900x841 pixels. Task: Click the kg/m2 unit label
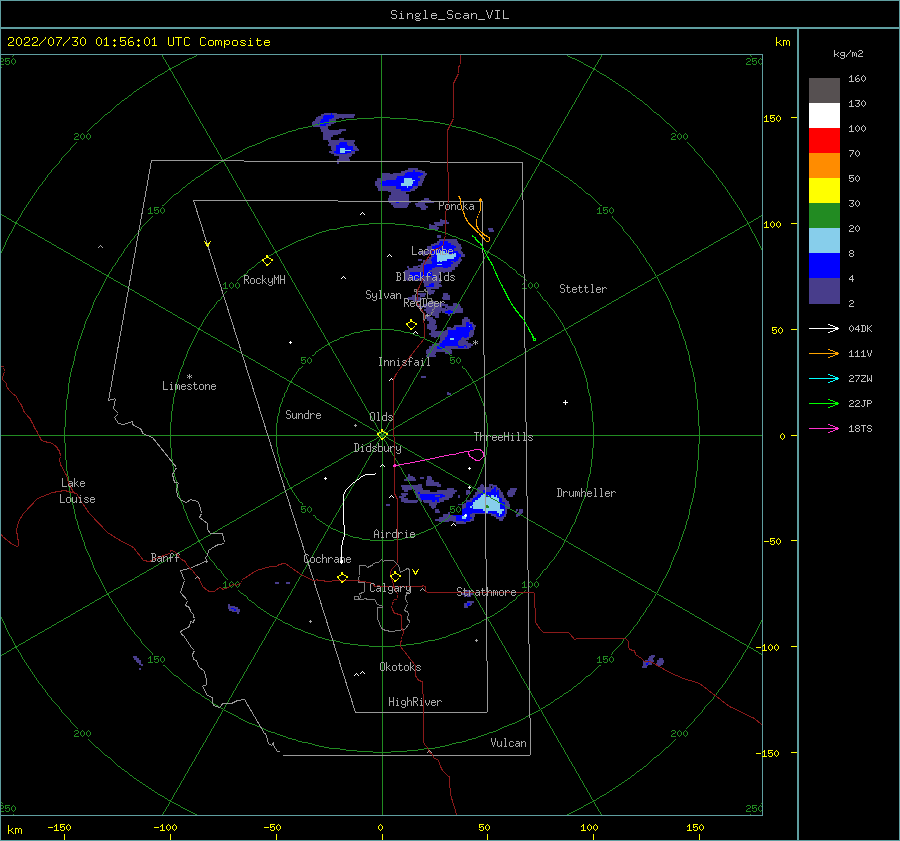pyautogui.click(x=848, y=54)
